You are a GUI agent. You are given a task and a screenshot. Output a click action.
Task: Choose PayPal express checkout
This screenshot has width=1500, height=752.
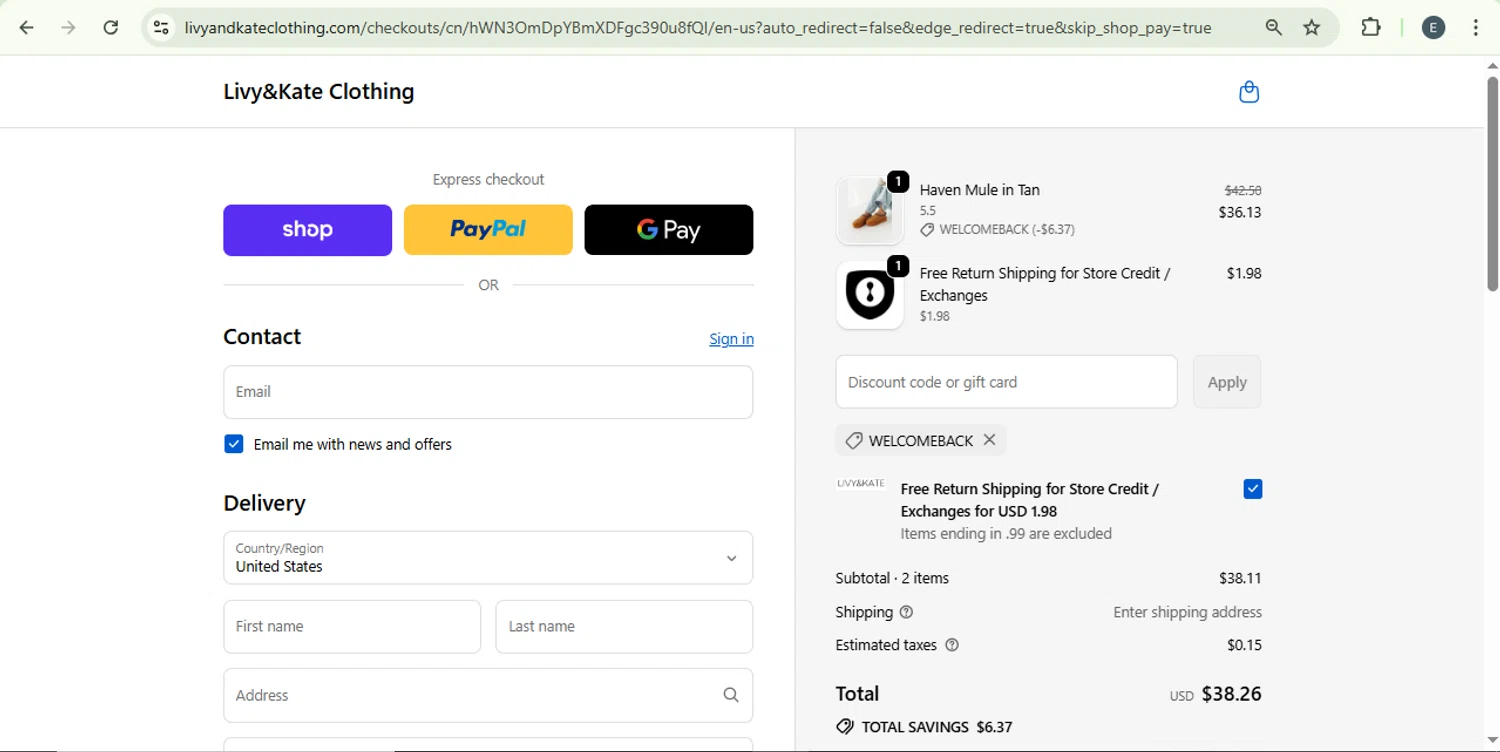tap(488, 230)
